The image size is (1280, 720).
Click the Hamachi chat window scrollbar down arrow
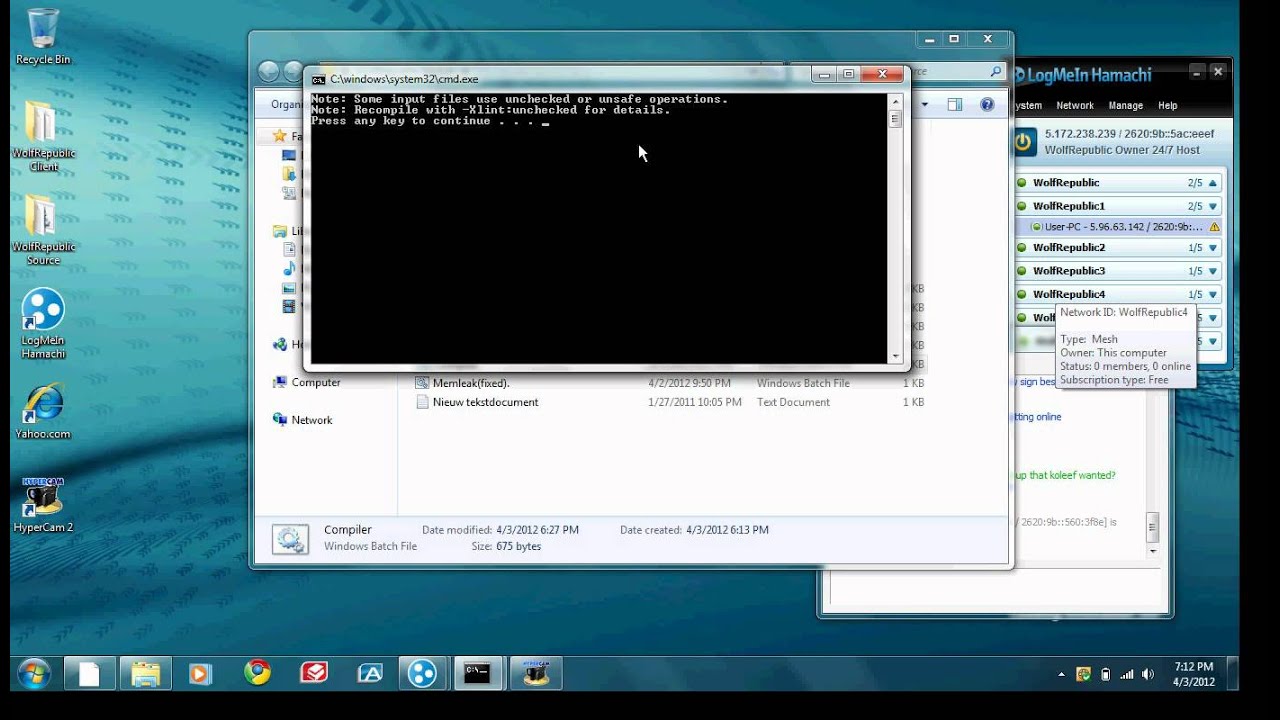(1153, 551)
